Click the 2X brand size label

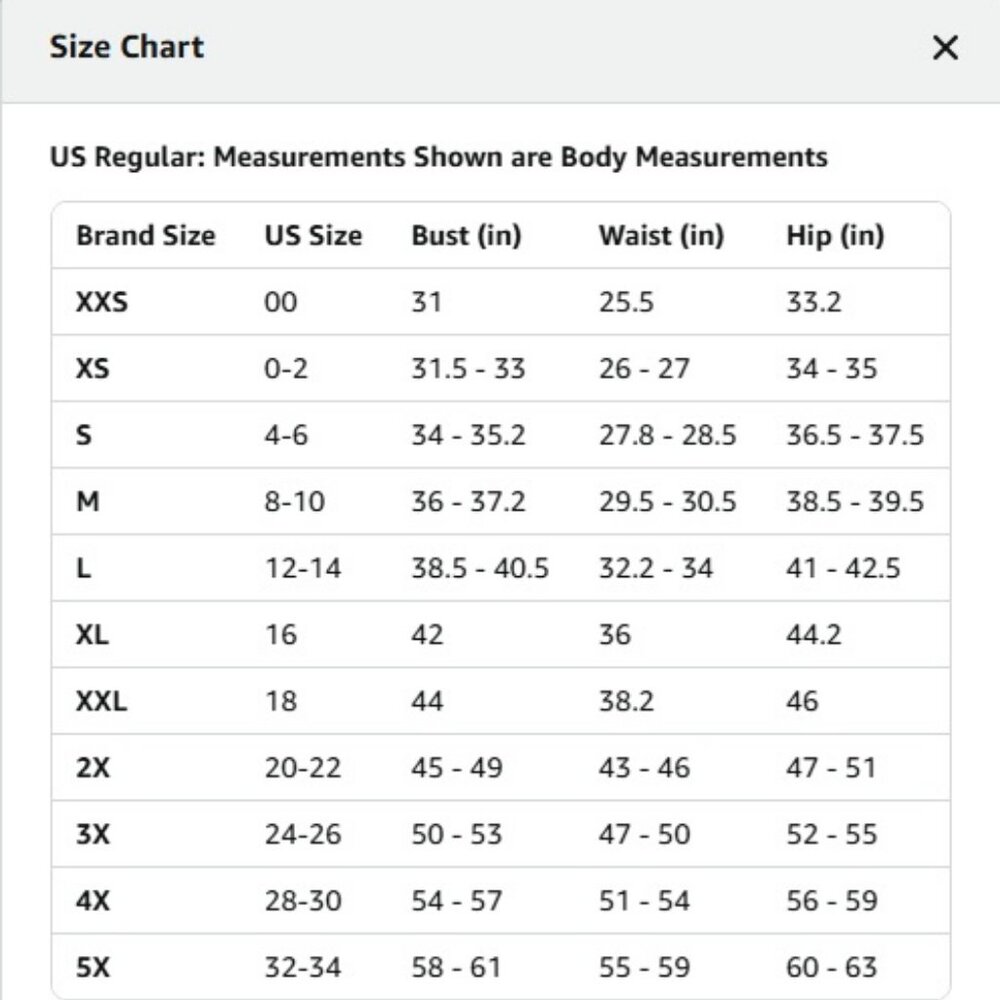pyautogui.click(x=93, y=768)
